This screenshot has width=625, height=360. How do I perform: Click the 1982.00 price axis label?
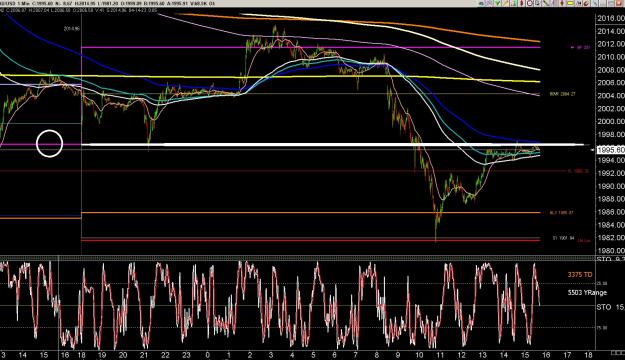[x=610, y=238]
